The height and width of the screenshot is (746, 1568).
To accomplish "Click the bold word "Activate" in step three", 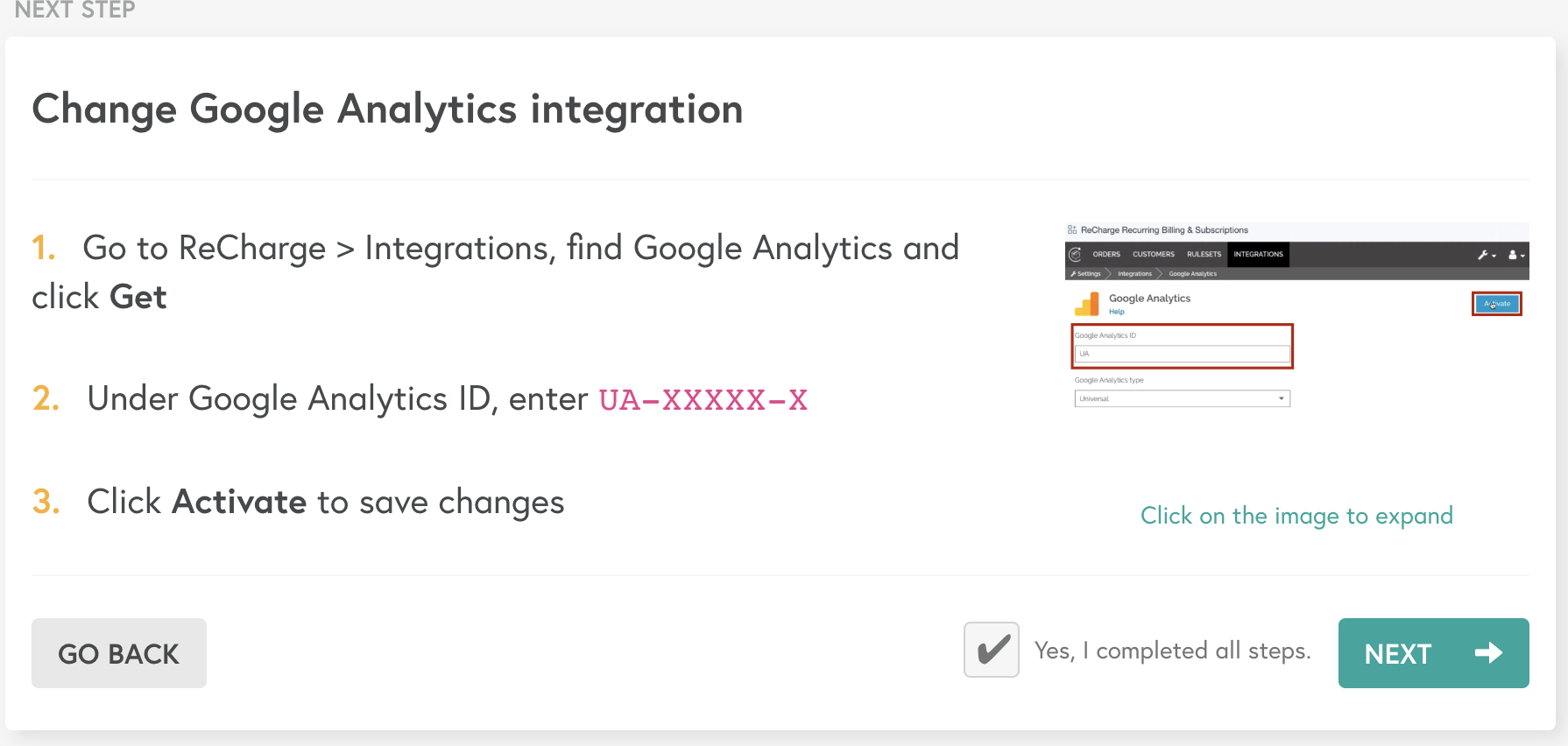I will pos(239,502).
